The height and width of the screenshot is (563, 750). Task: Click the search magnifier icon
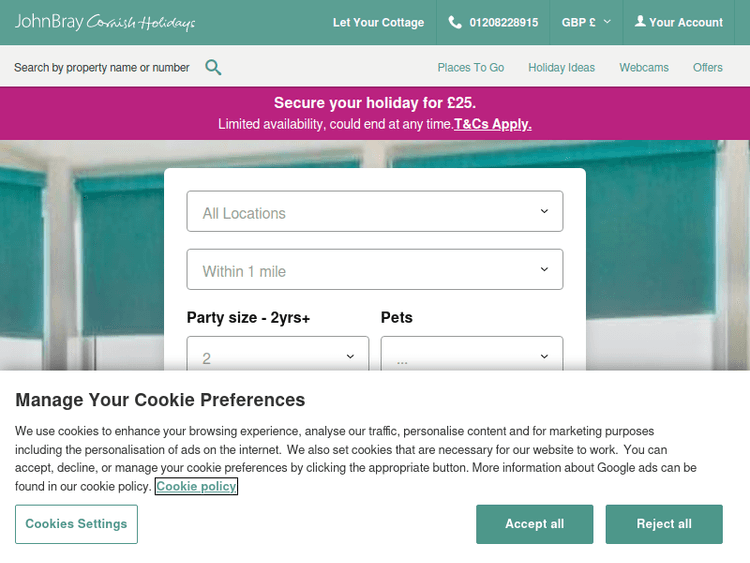coord(213,67)
